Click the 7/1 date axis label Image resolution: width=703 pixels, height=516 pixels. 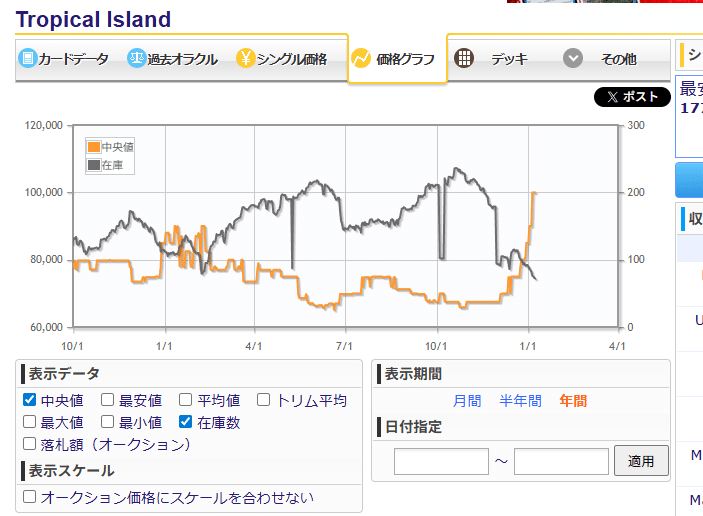click(x=344, y=346)
